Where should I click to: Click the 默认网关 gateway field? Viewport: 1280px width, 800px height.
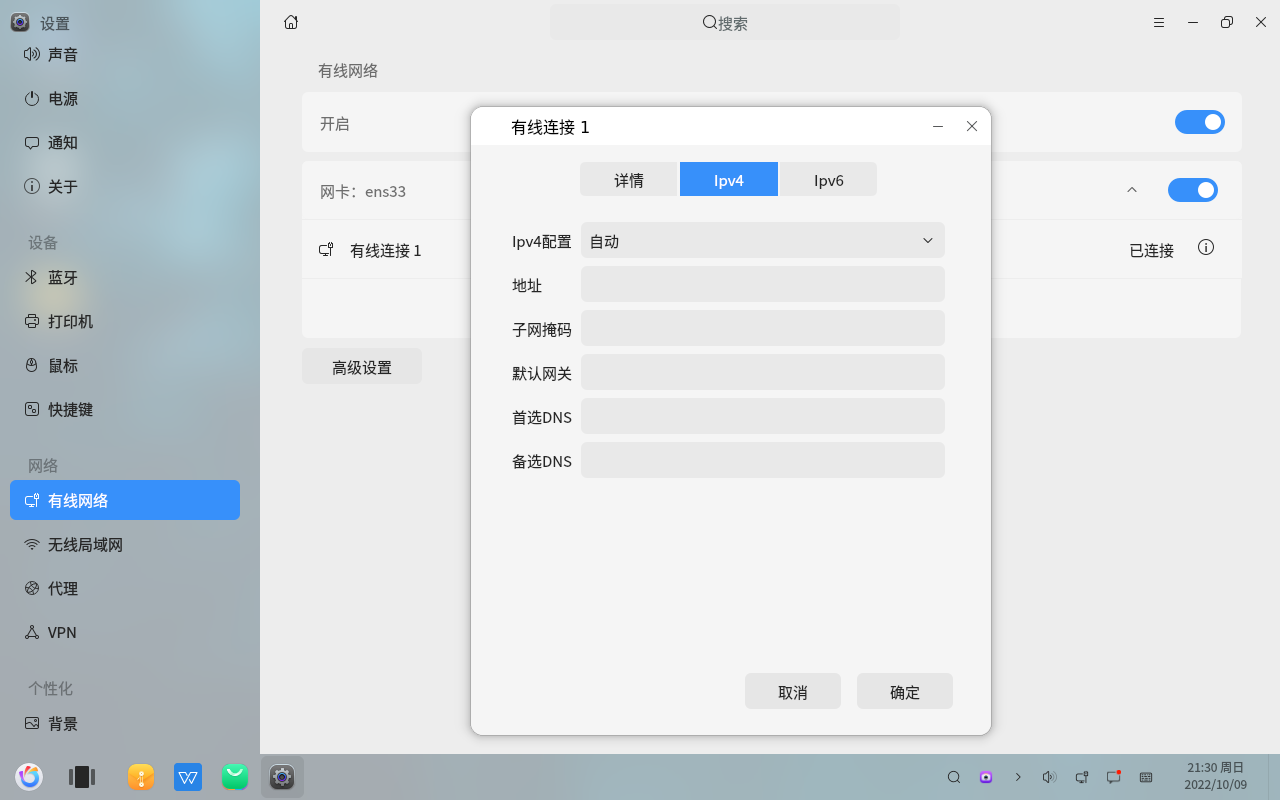pos(763,372)
